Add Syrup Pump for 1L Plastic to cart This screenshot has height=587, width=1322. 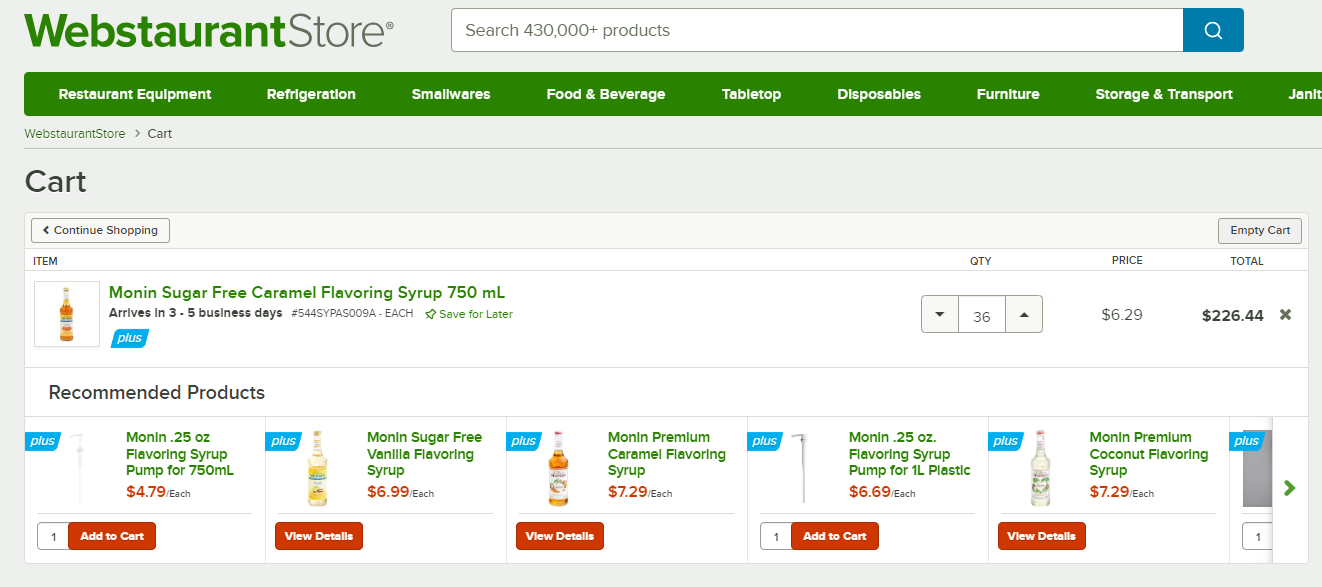(x=835, y=536)
